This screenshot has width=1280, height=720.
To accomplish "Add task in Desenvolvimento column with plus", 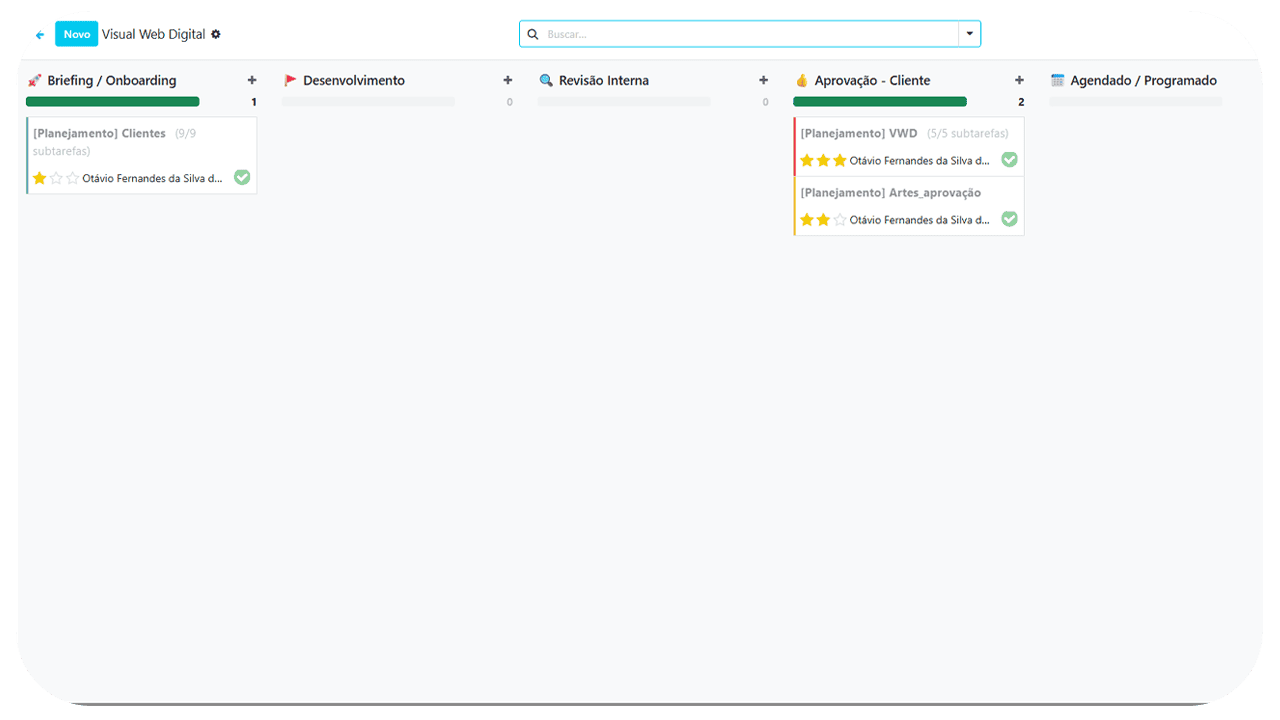I will 508,80.
